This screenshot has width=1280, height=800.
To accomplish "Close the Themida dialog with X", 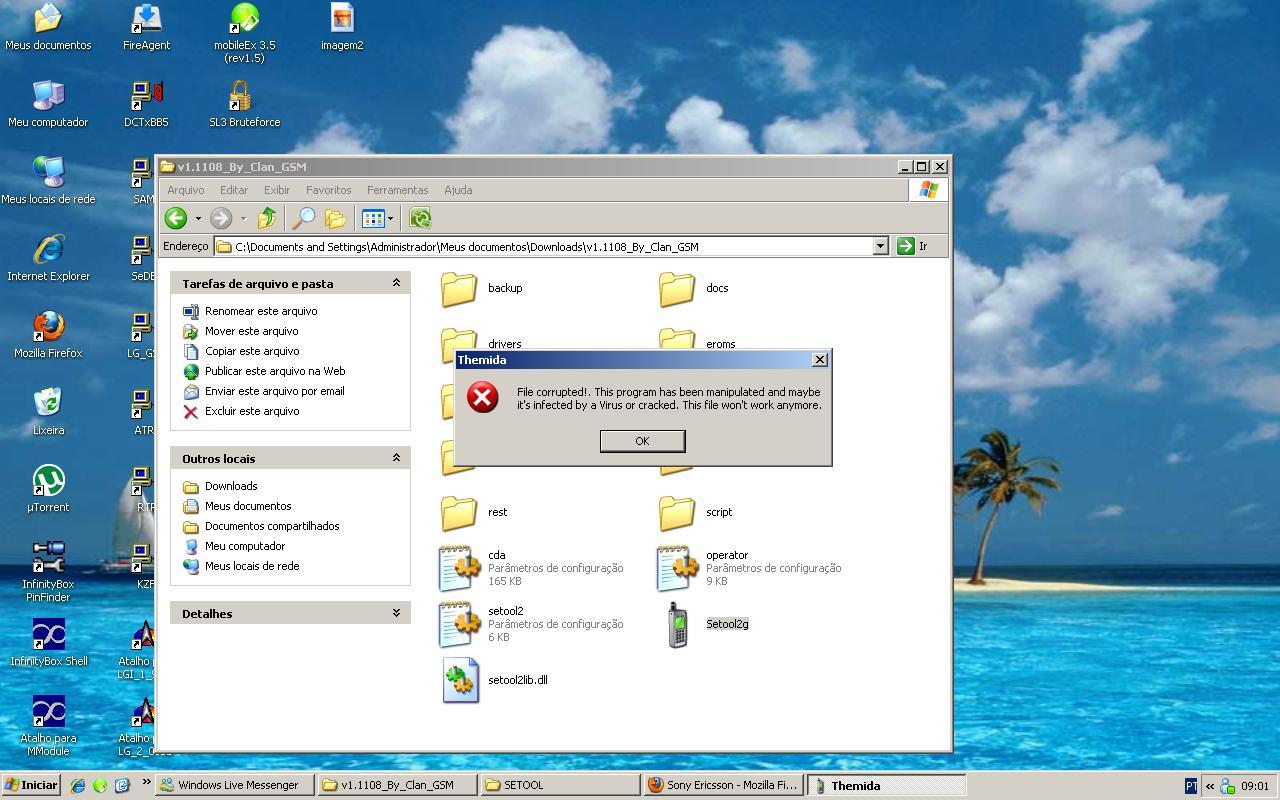I will click(820, 360).
